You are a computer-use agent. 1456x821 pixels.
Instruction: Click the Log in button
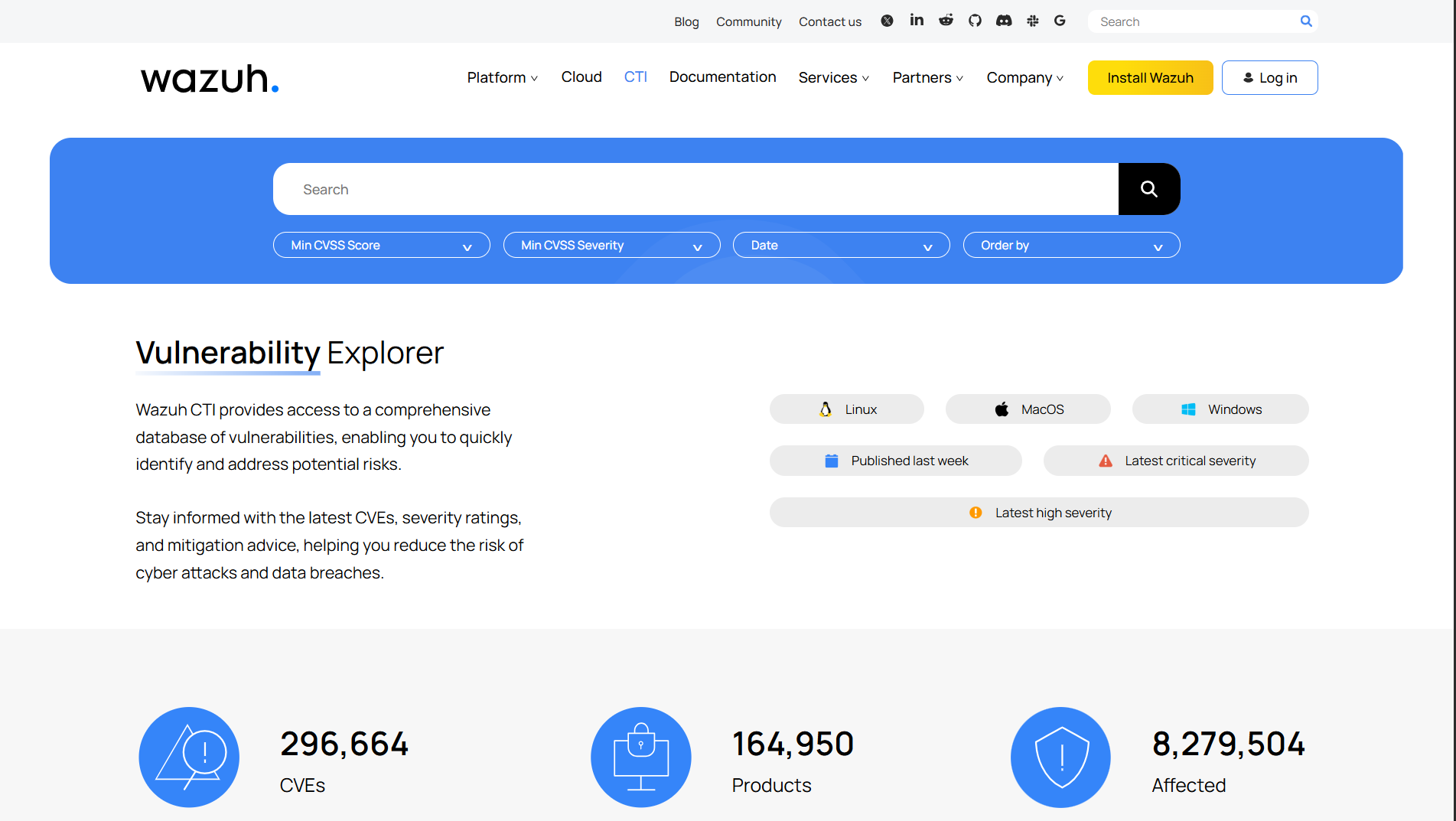pos(1269,77)
